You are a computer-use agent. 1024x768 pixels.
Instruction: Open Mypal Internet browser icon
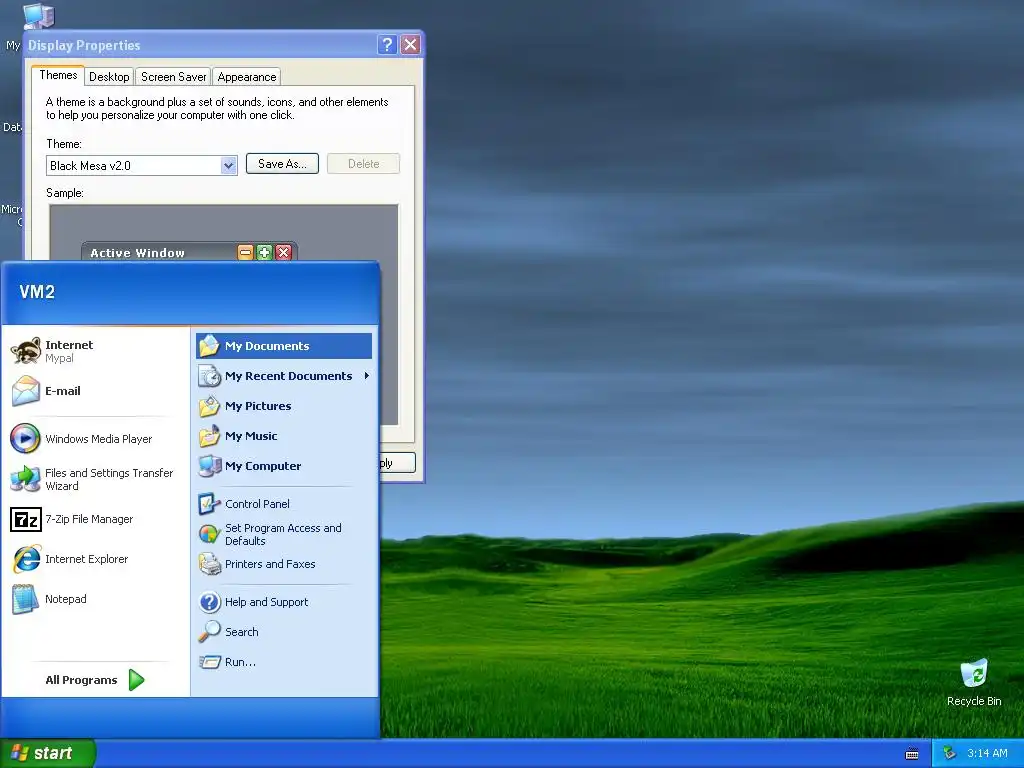coord(25,351)
